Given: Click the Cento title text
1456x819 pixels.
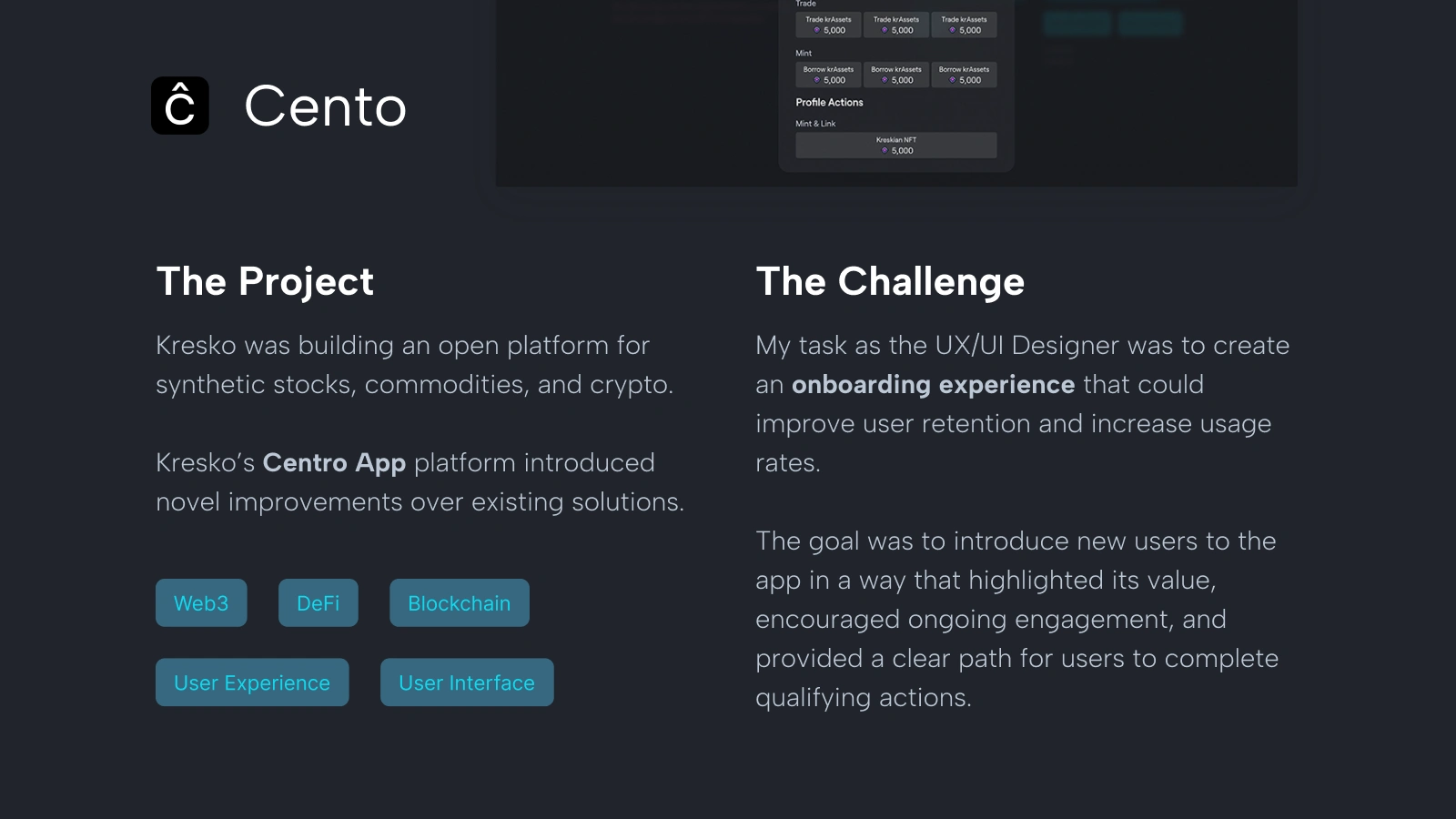Looking at the screenshot, I should (326, 106).
